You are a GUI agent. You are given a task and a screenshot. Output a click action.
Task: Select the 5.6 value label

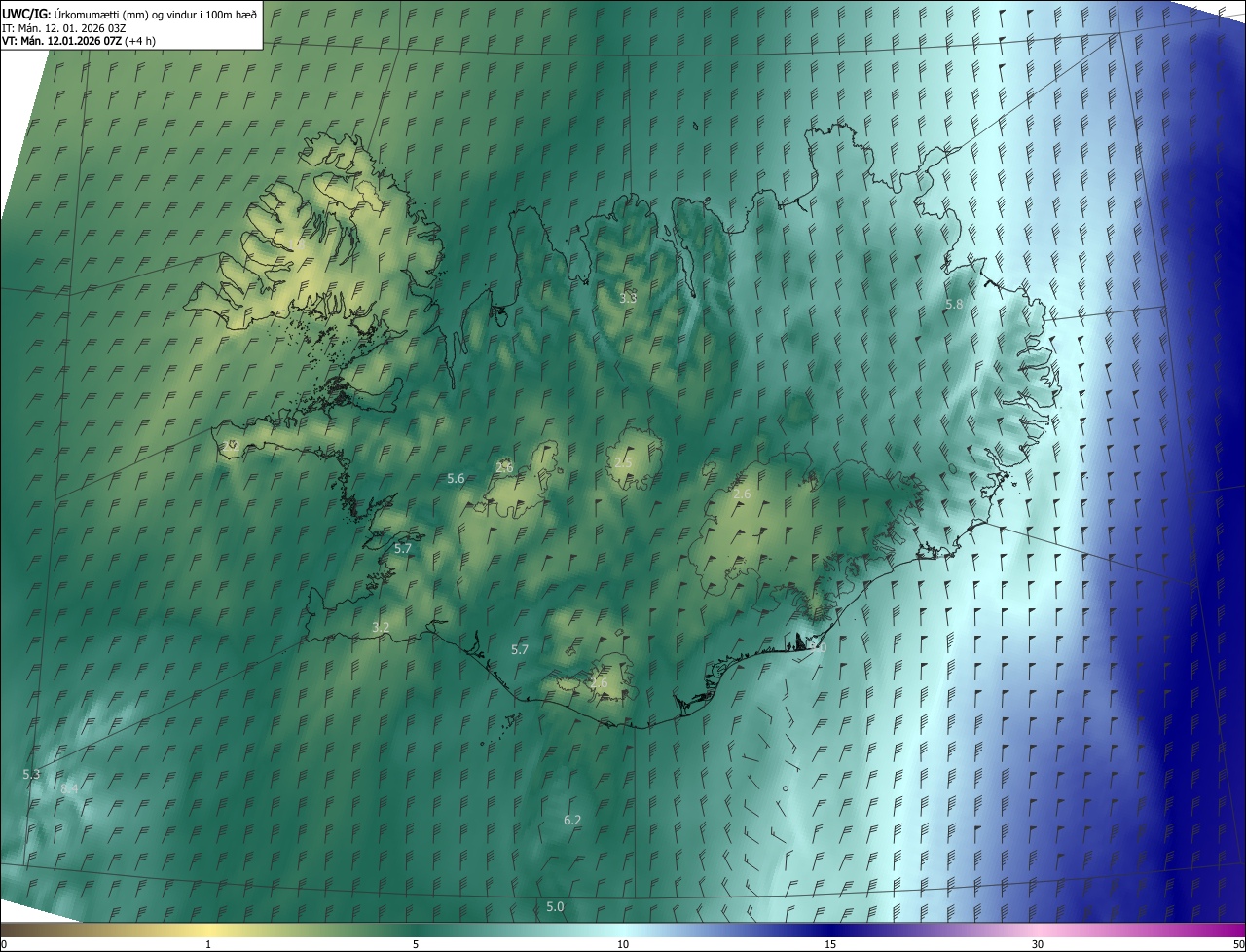pos(456,478)
